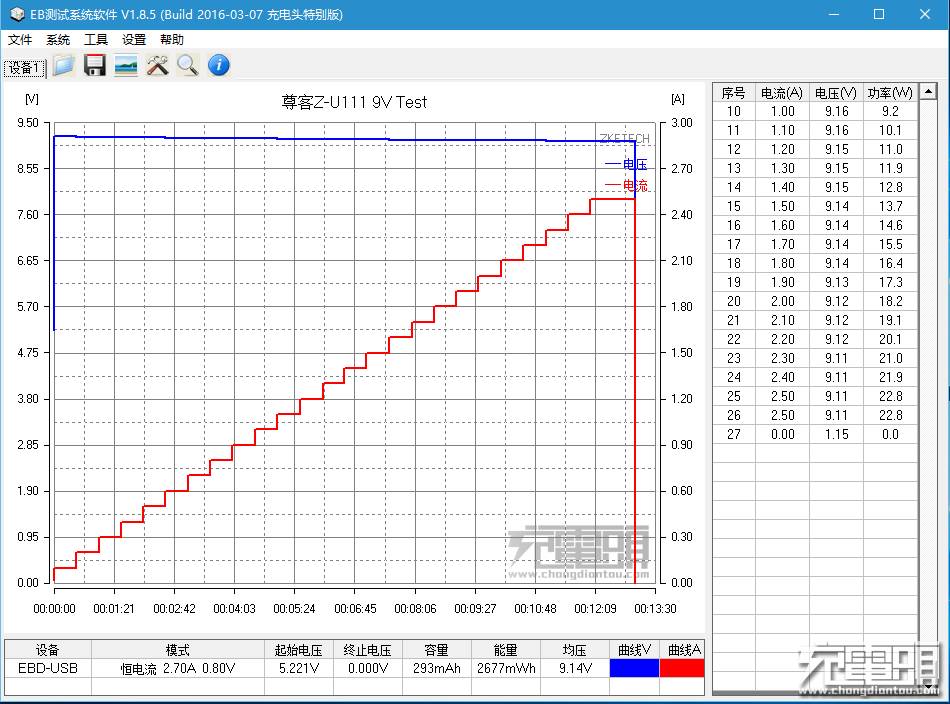The width and height of the screenshot is (950, 704).
Task: Click the table scrollbar up arrow
Action: click(x=928, y=92)
